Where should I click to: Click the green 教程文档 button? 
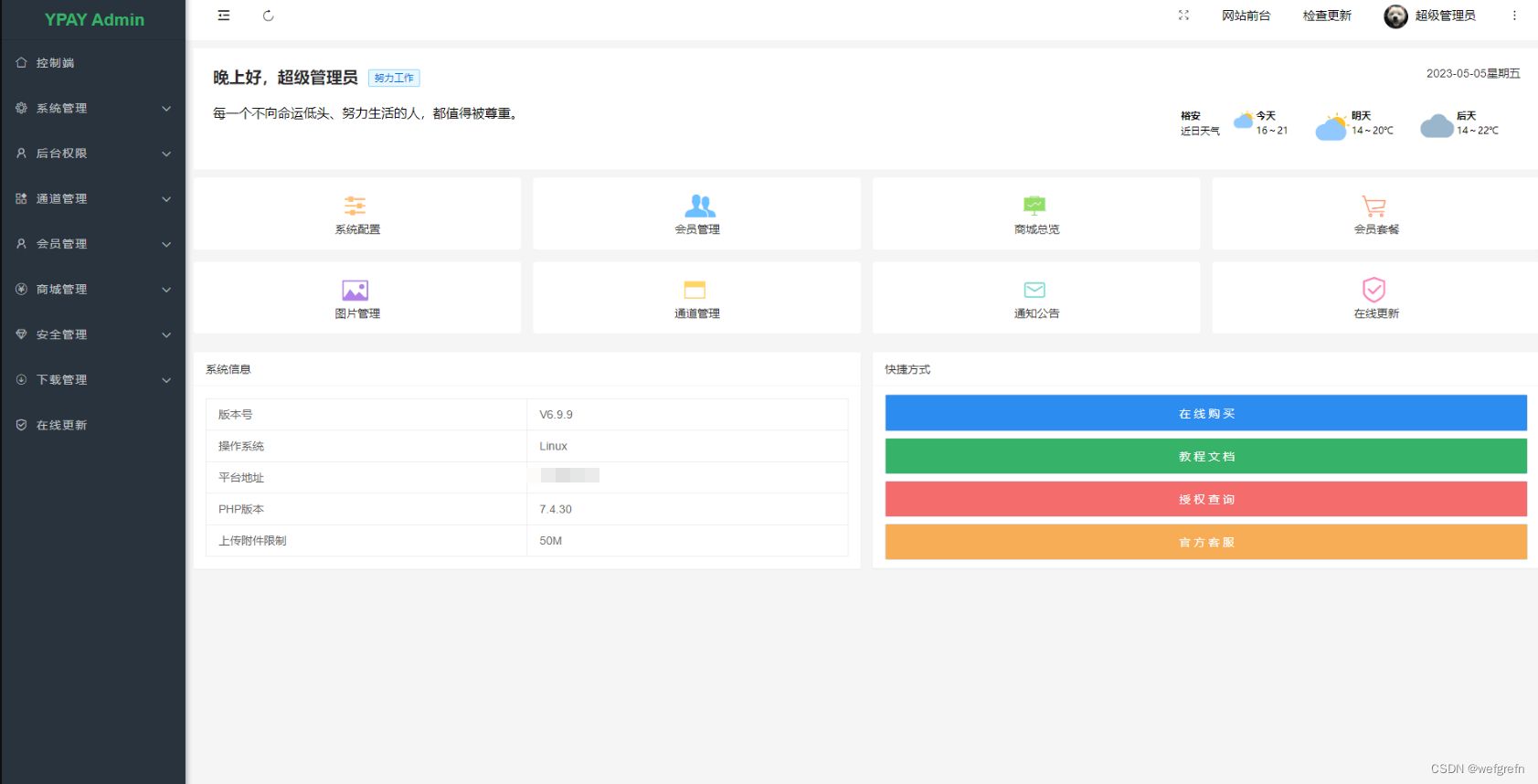[x=1205, y=456]
